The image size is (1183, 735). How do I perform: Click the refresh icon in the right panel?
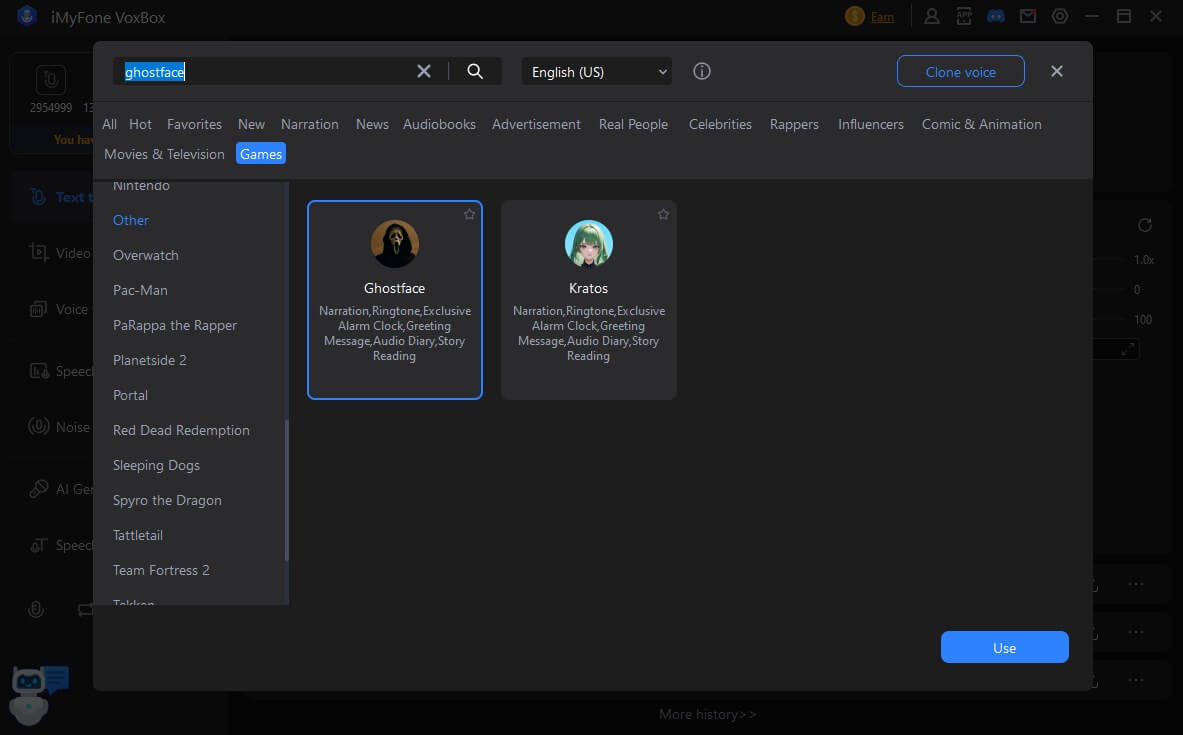pos(1145,225)
